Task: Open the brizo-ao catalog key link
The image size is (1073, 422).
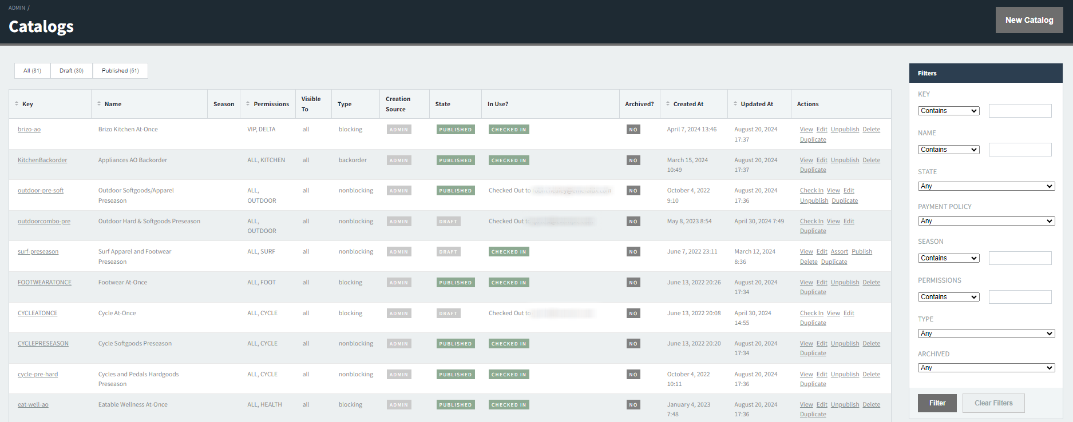Action: (x=28, y=129)
